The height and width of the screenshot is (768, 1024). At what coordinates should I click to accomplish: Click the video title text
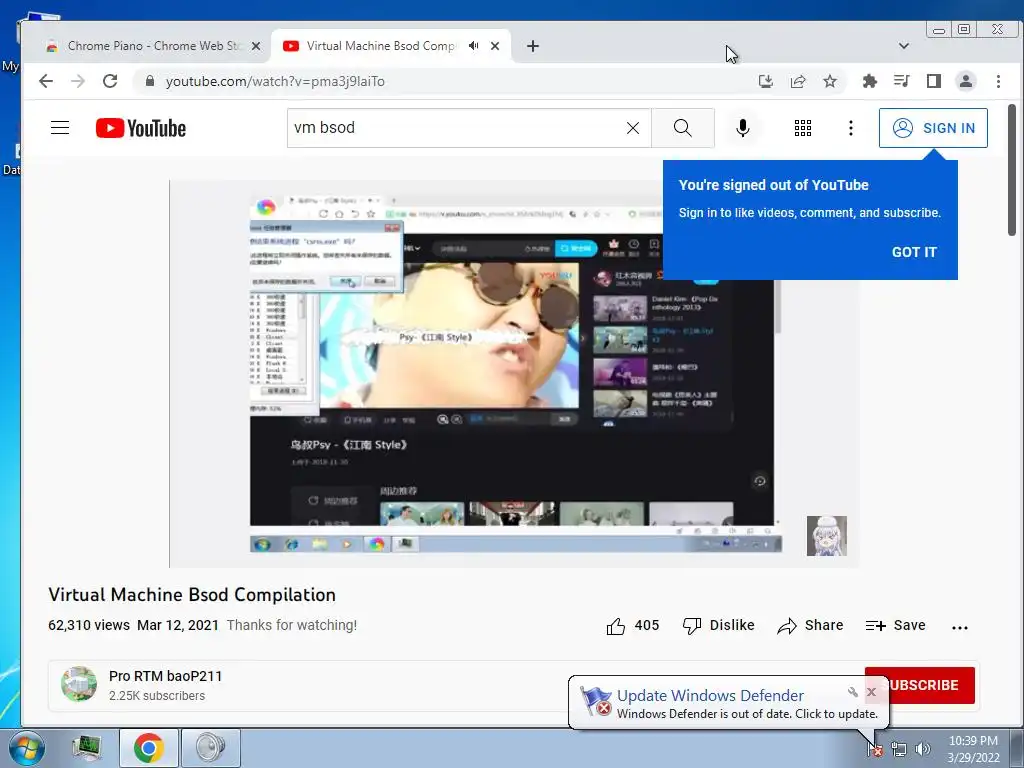[192, 594]
